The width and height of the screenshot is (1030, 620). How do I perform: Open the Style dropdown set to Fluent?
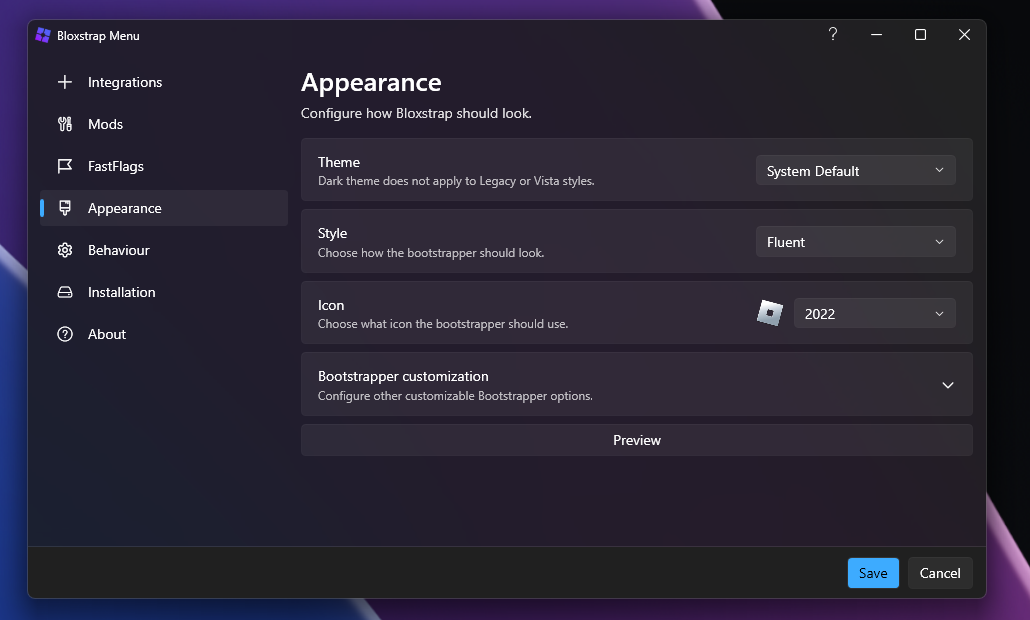855,242
